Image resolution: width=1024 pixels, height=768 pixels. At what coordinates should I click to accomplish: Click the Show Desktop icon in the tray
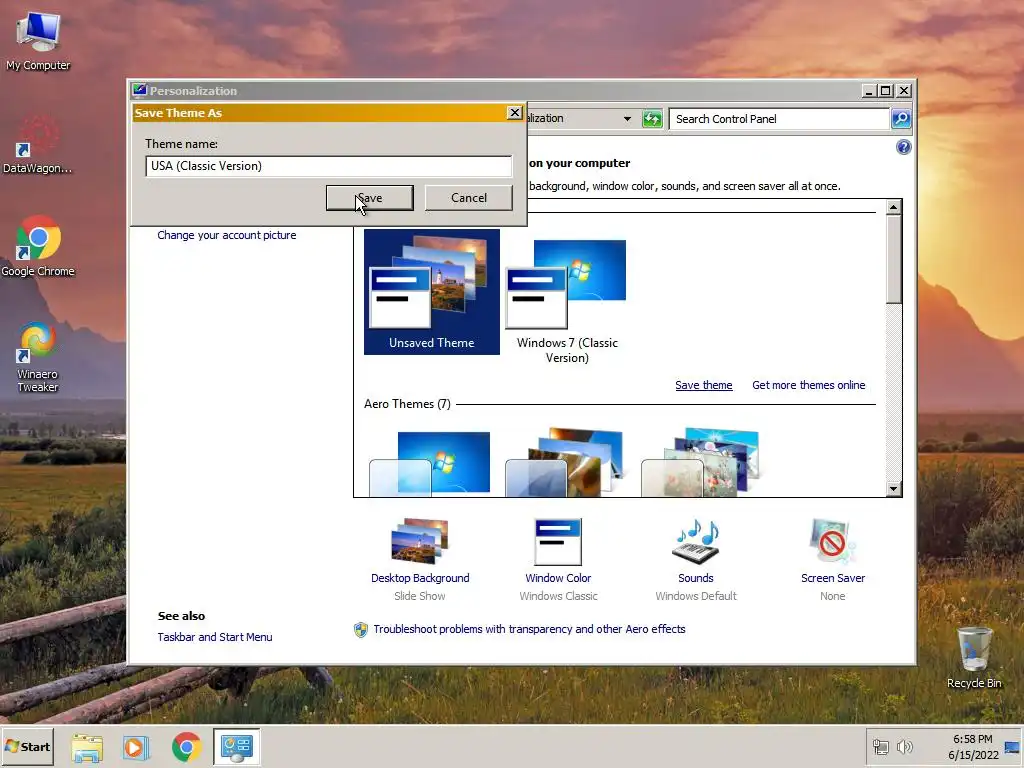pos(1013,747)
